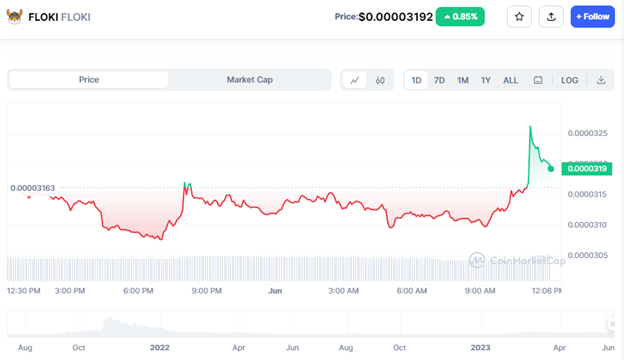Image resolution: width=624 pixels, height=360 pixels.
Task: Open the calendar date range picker
Action: tap(538, 80)
